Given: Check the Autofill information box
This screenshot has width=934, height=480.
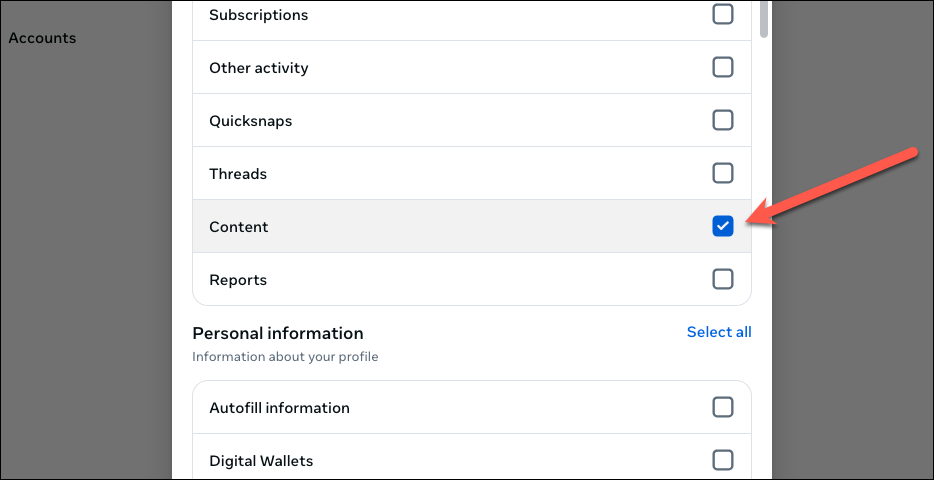Looking at the screenshot, I should (x=722, y=408).
